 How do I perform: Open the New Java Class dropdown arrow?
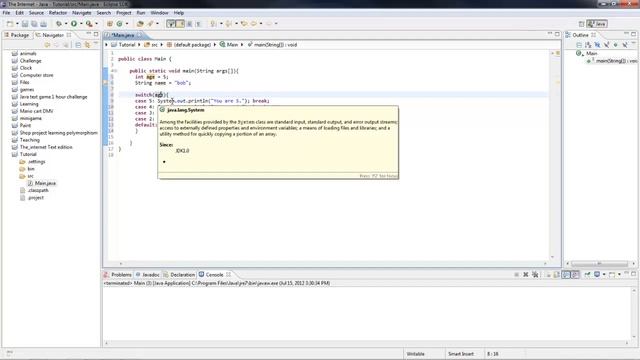tap(127, 24)
